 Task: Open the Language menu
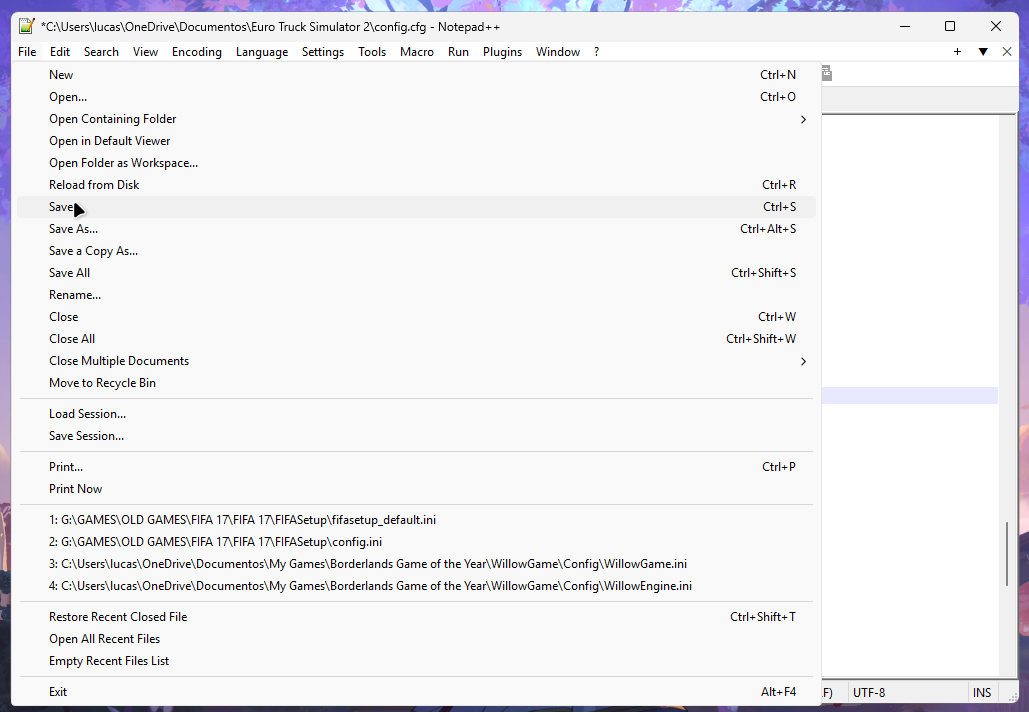point(262,52)
